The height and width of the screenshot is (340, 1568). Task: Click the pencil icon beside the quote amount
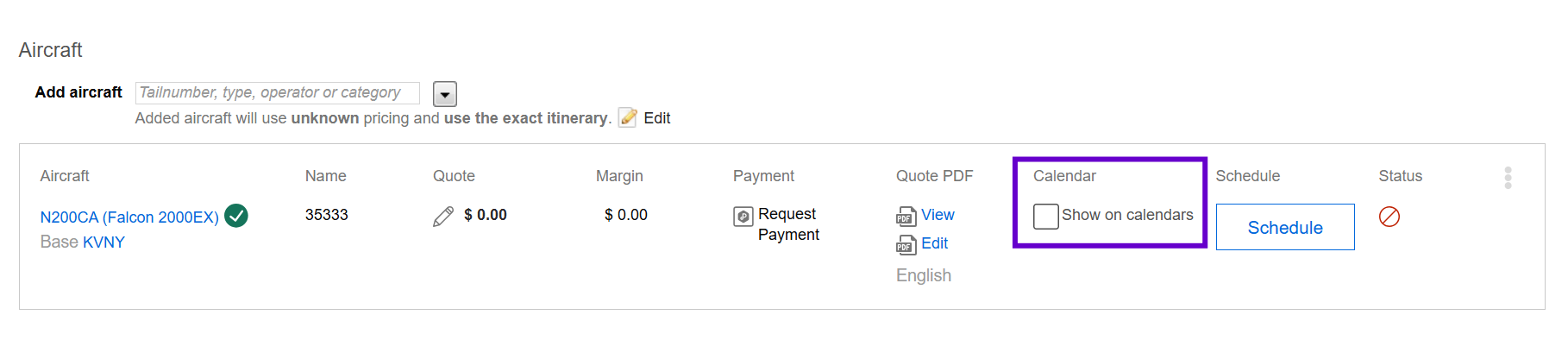click(443, 217)
